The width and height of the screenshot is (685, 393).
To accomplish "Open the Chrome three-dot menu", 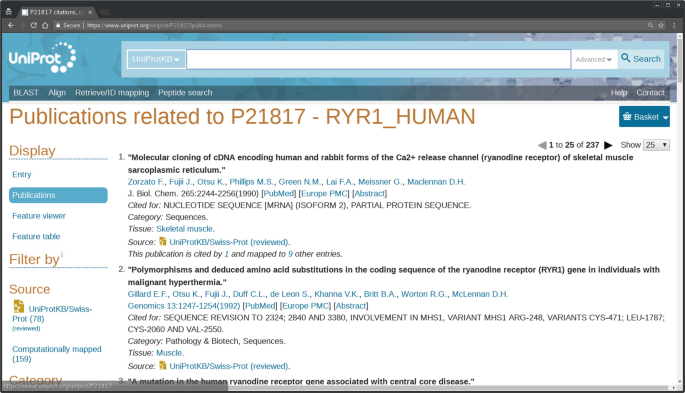I will tap(674, 25).
